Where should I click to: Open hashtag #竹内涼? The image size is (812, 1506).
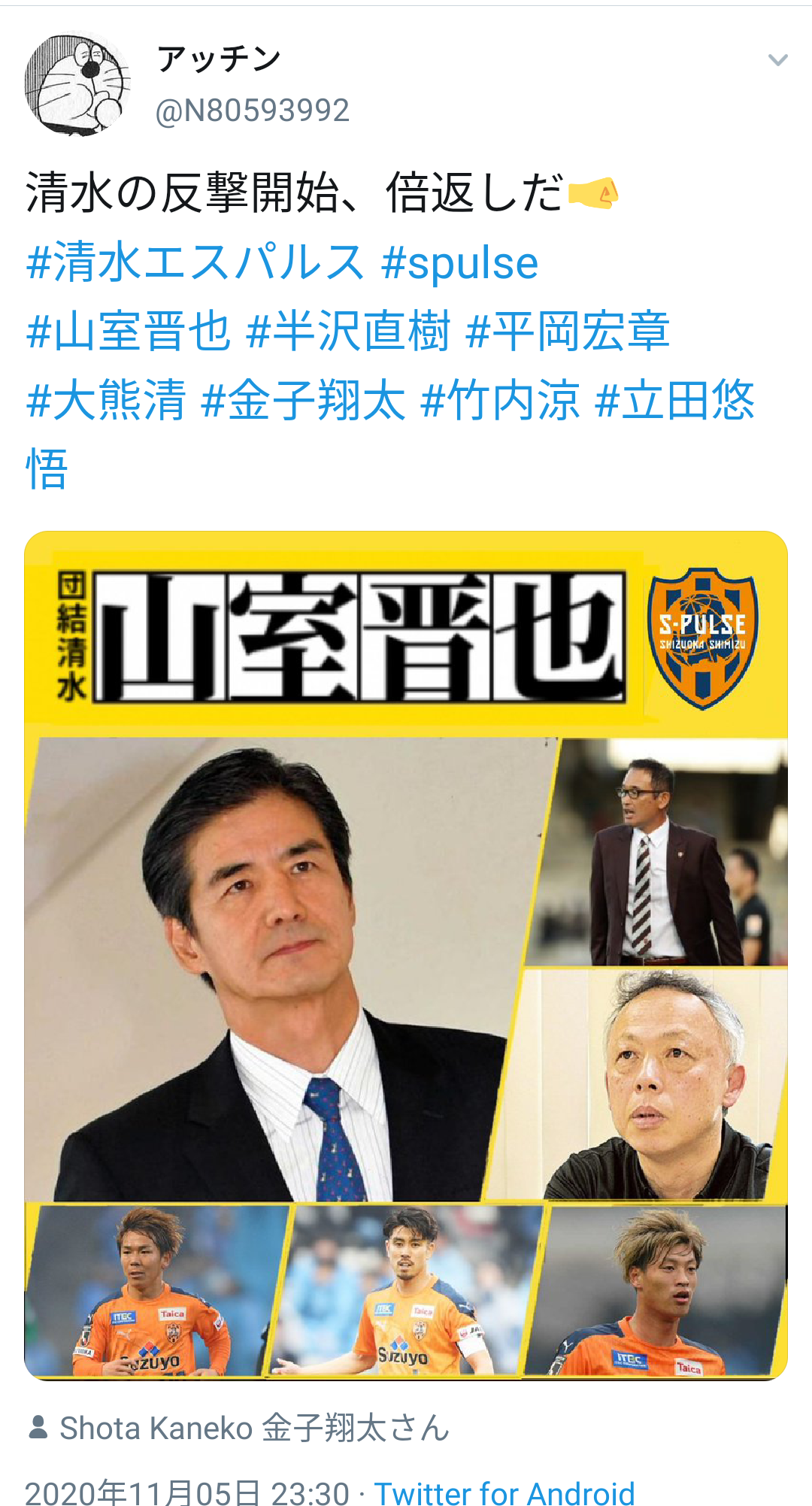click(501, 399)
